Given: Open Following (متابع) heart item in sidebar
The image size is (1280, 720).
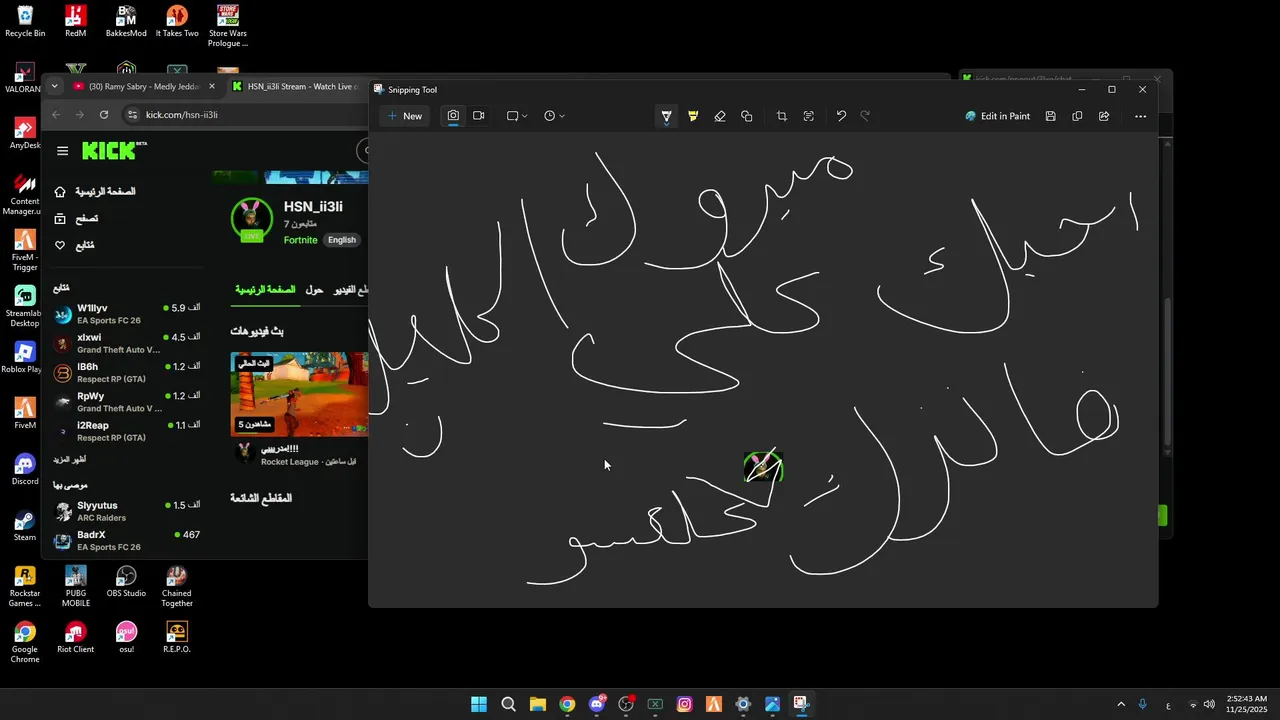Looking at the screenshot, I should [x=75, y=245].
